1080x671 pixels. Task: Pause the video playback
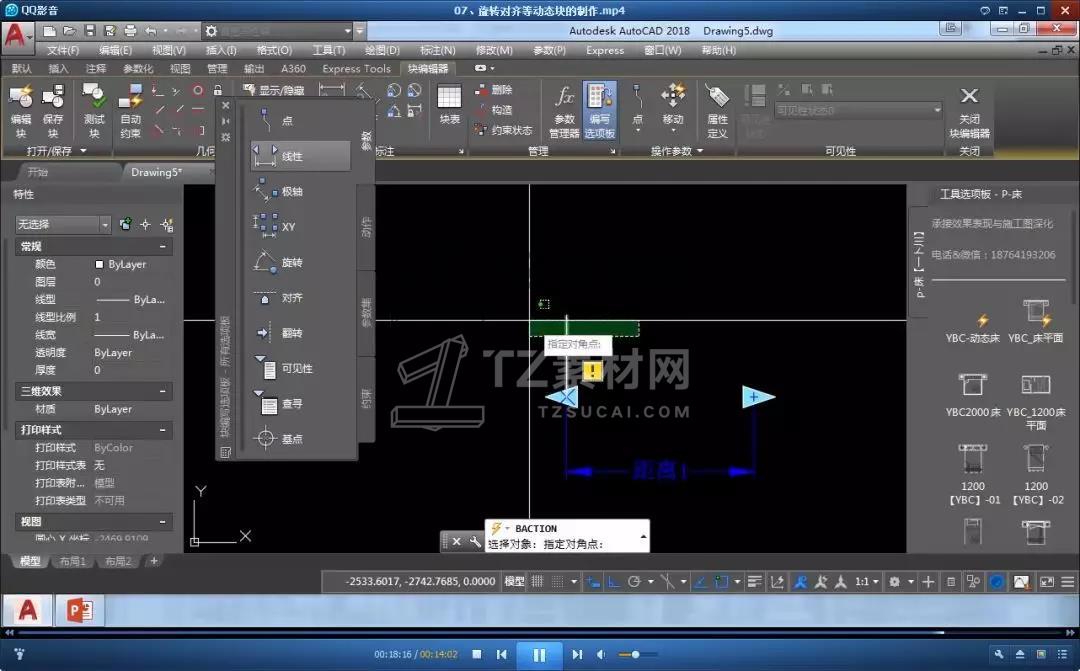click(x=539, y=655)
